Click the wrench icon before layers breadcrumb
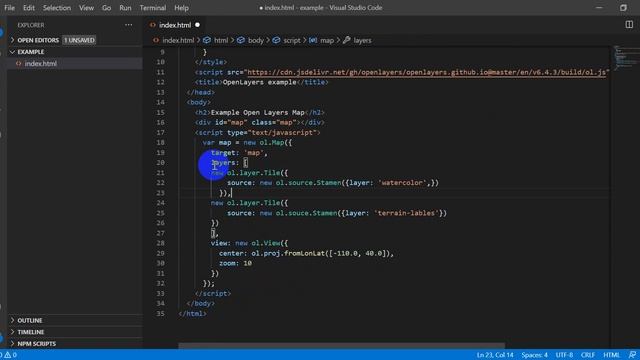 click(347, 40)
